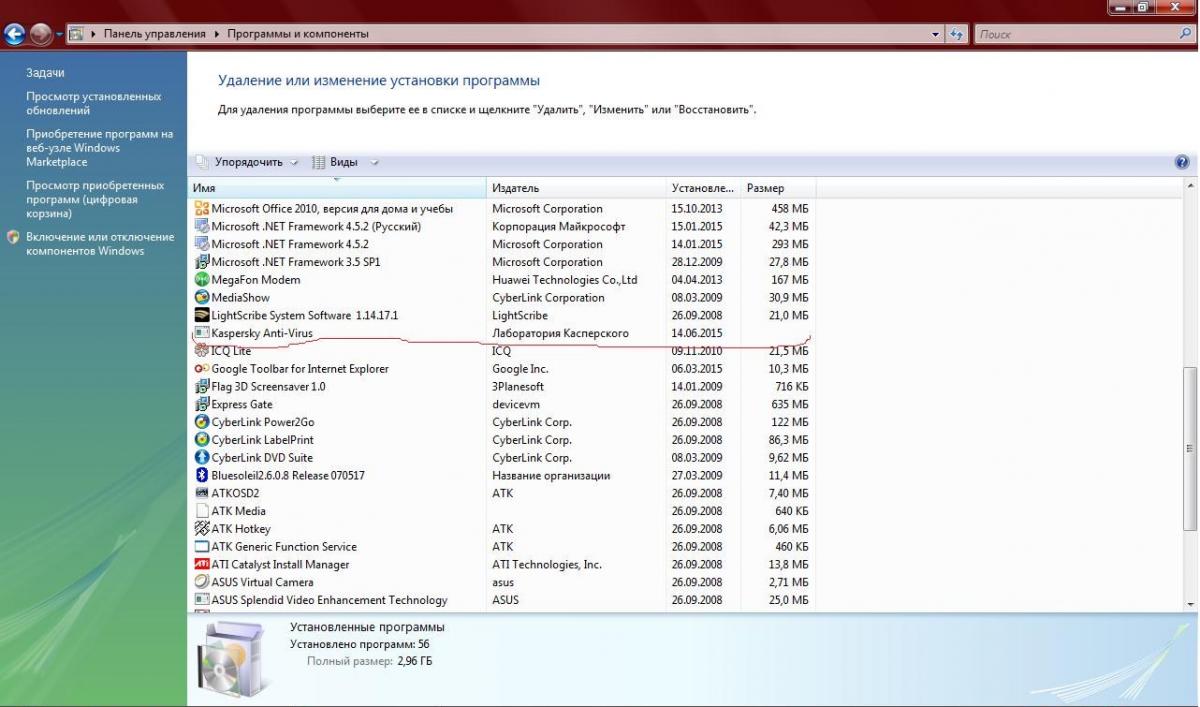This screenshot has width=1200, height=707.
Task: Select the MegaFon Modem icon
Action: (x=202, y=280)
